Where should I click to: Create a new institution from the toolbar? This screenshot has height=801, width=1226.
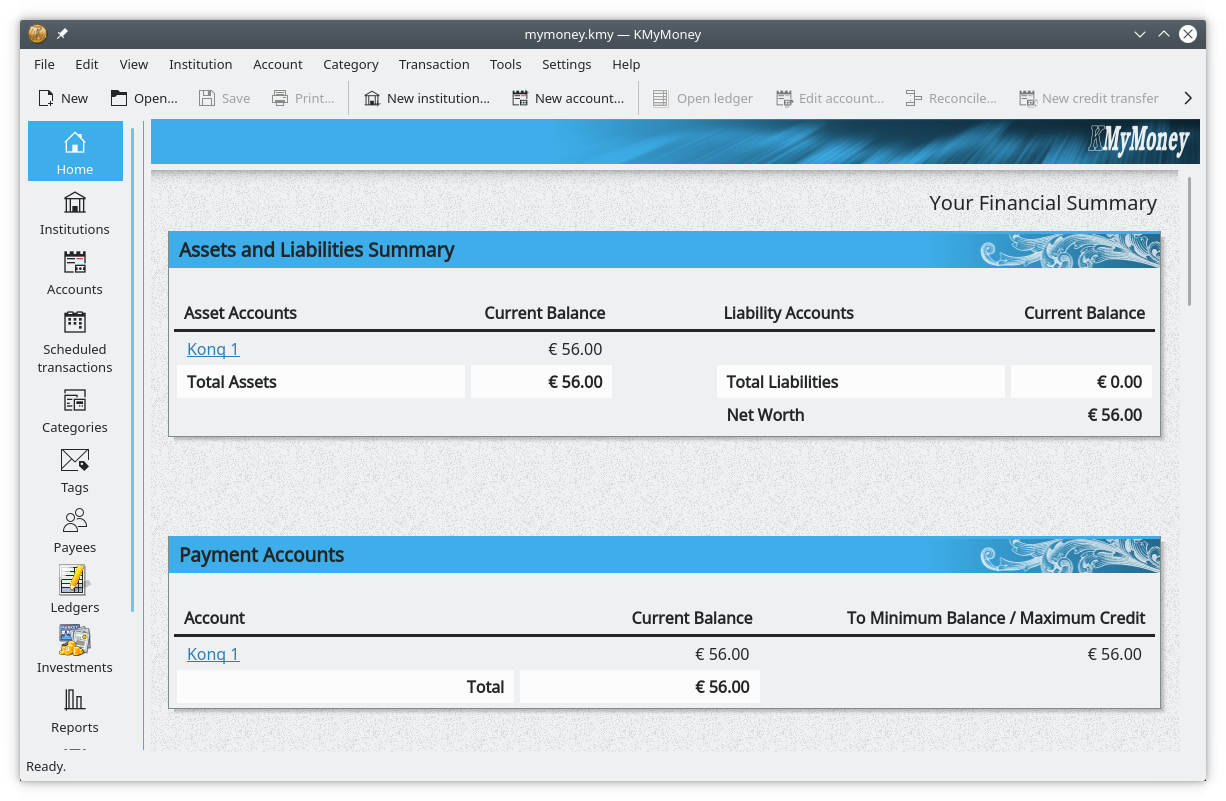(427, 98)
